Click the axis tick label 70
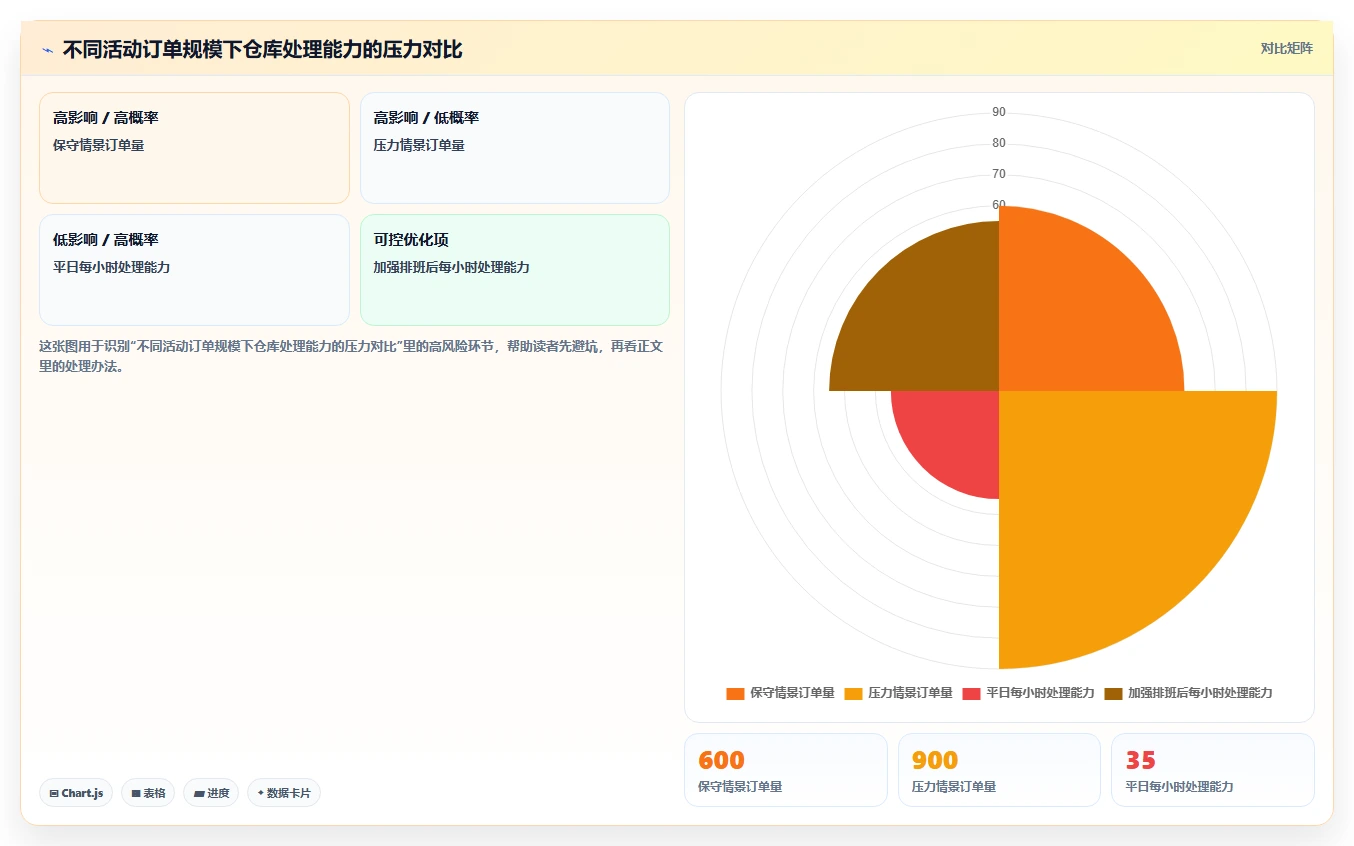This screenshot has width=1354, height=846. (x=999, y=174)
